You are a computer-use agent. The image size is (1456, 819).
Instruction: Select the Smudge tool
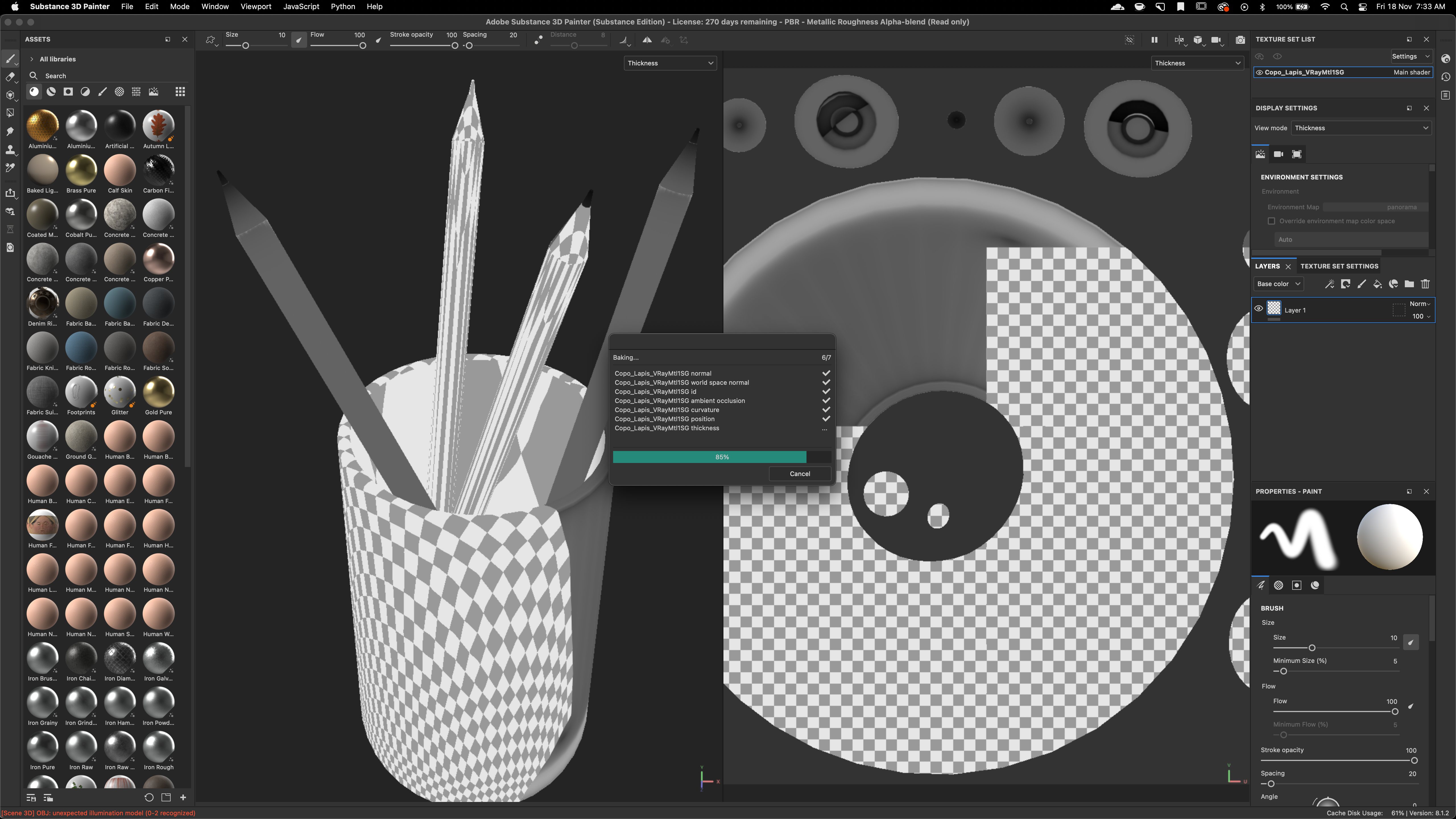(x=10, y=131)
